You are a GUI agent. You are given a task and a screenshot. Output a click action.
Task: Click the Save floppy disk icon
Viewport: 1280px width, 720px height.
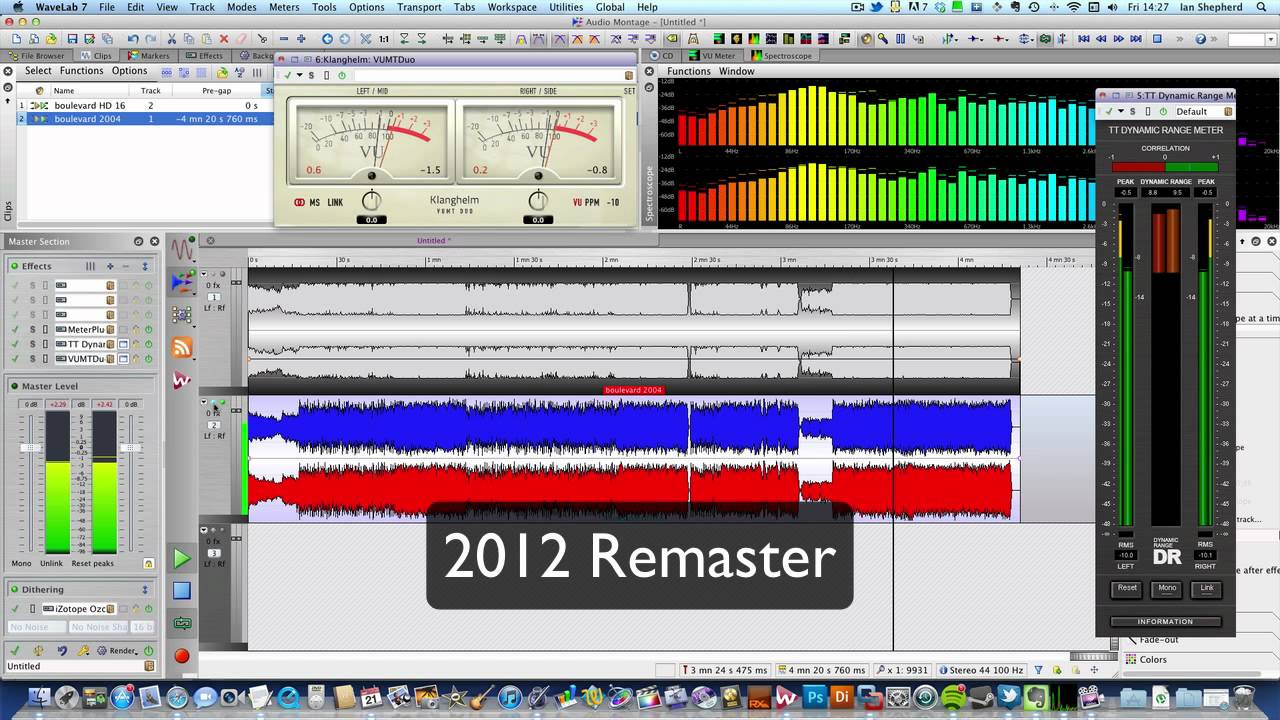pos(75,39)
